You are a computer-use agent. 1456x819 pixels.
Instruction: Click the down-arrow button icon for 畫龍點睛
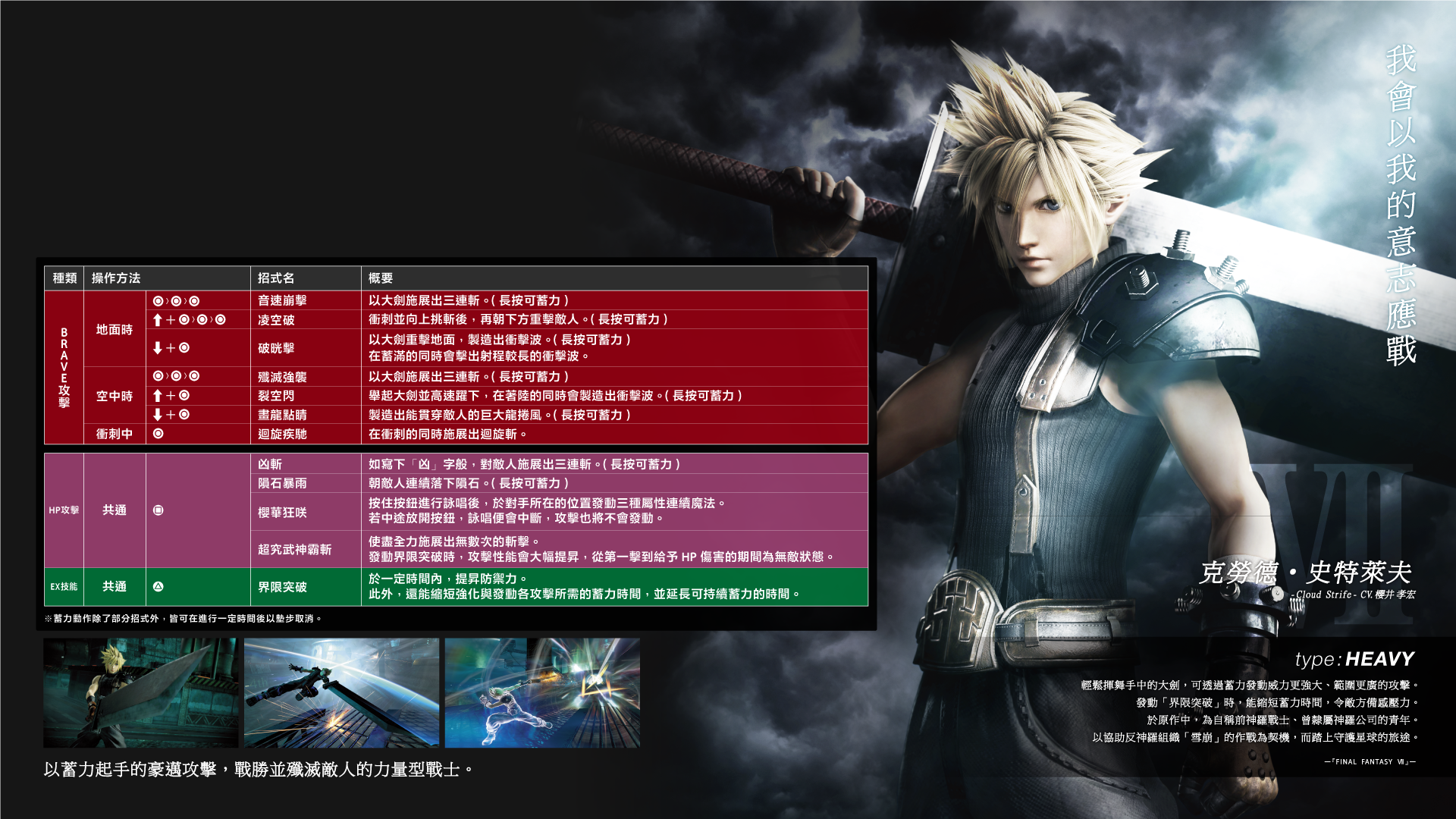click(171, 415)
